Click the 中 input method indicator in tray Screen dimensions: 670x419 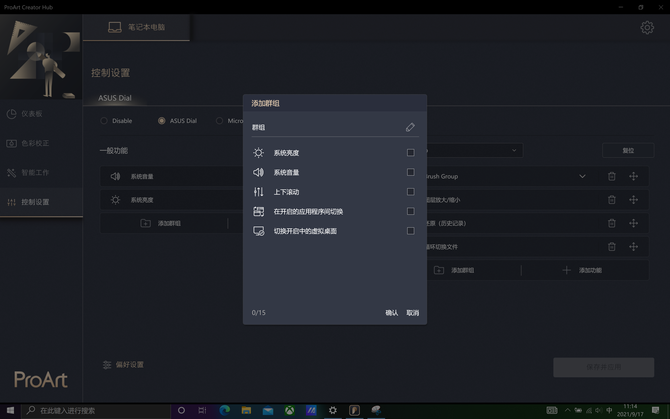click(x=609, y=410)
